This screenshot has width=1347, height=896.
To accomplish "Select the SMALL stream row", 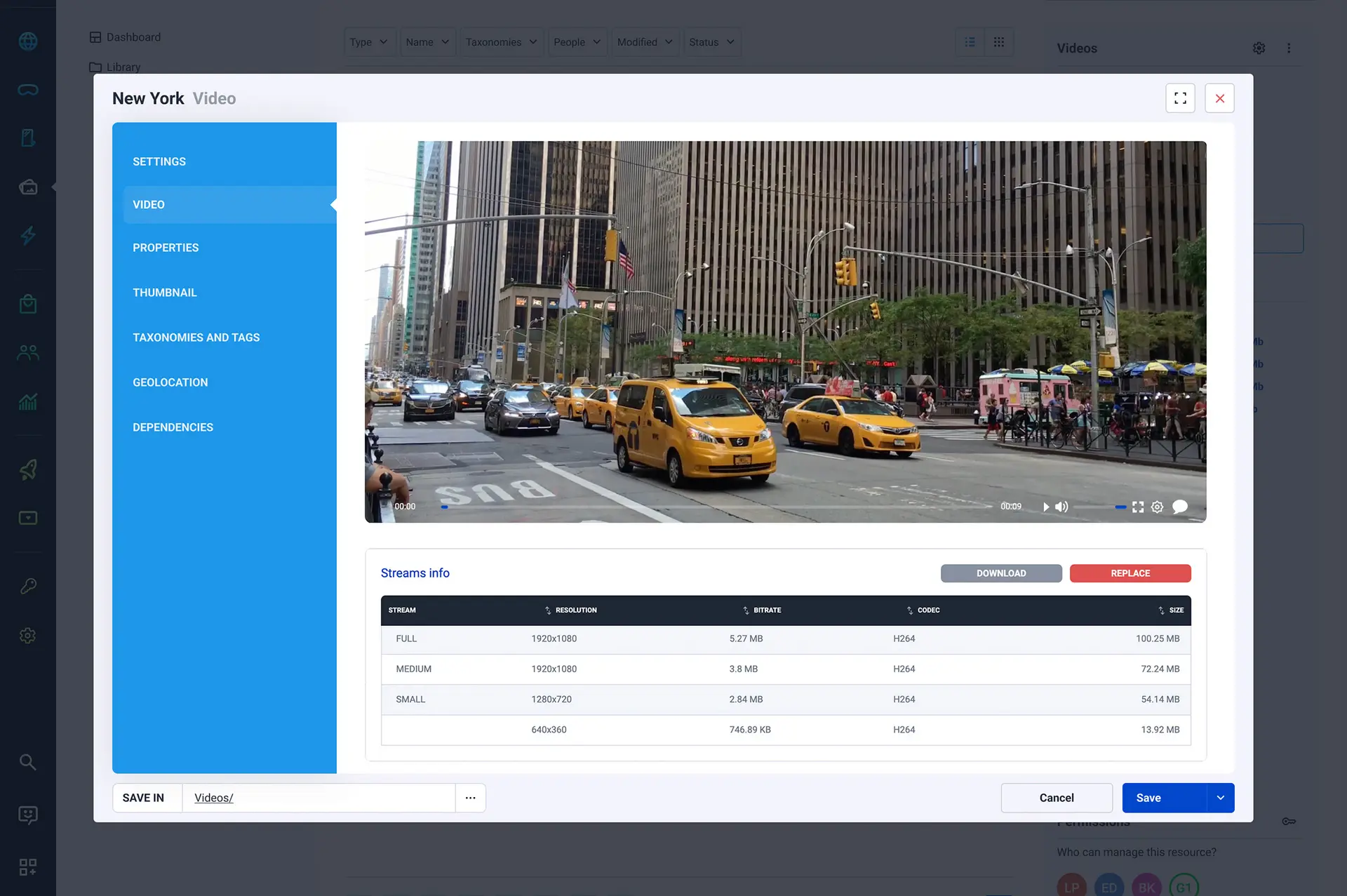I will (786, 700).
